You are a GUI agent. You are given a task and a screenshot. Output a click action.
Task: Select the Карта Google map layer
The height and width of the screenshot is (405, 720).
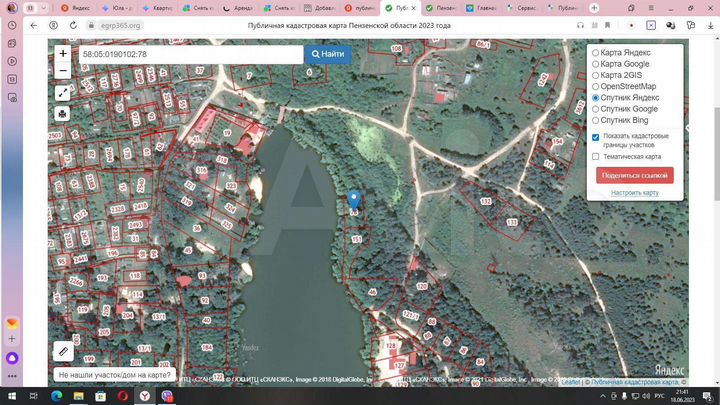pyautogui.click(x=596, y=64)
